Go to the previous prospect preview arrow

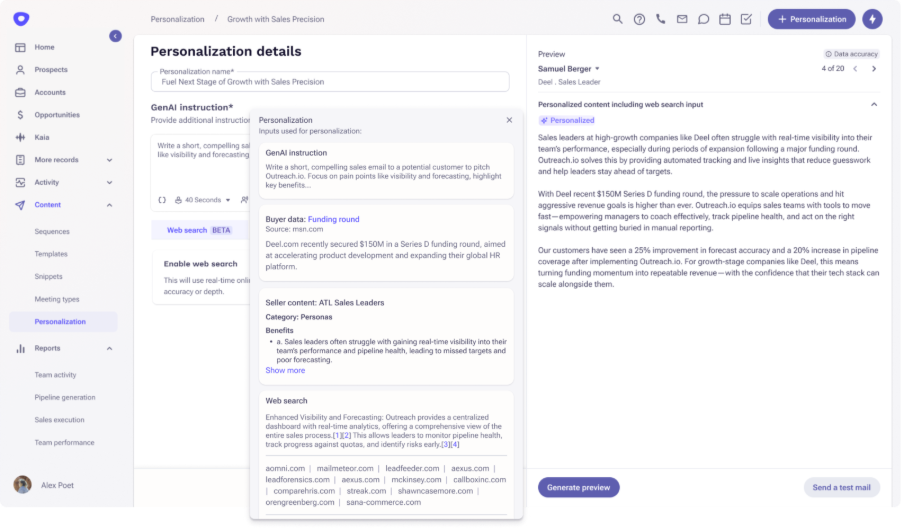tap(855, 69)
